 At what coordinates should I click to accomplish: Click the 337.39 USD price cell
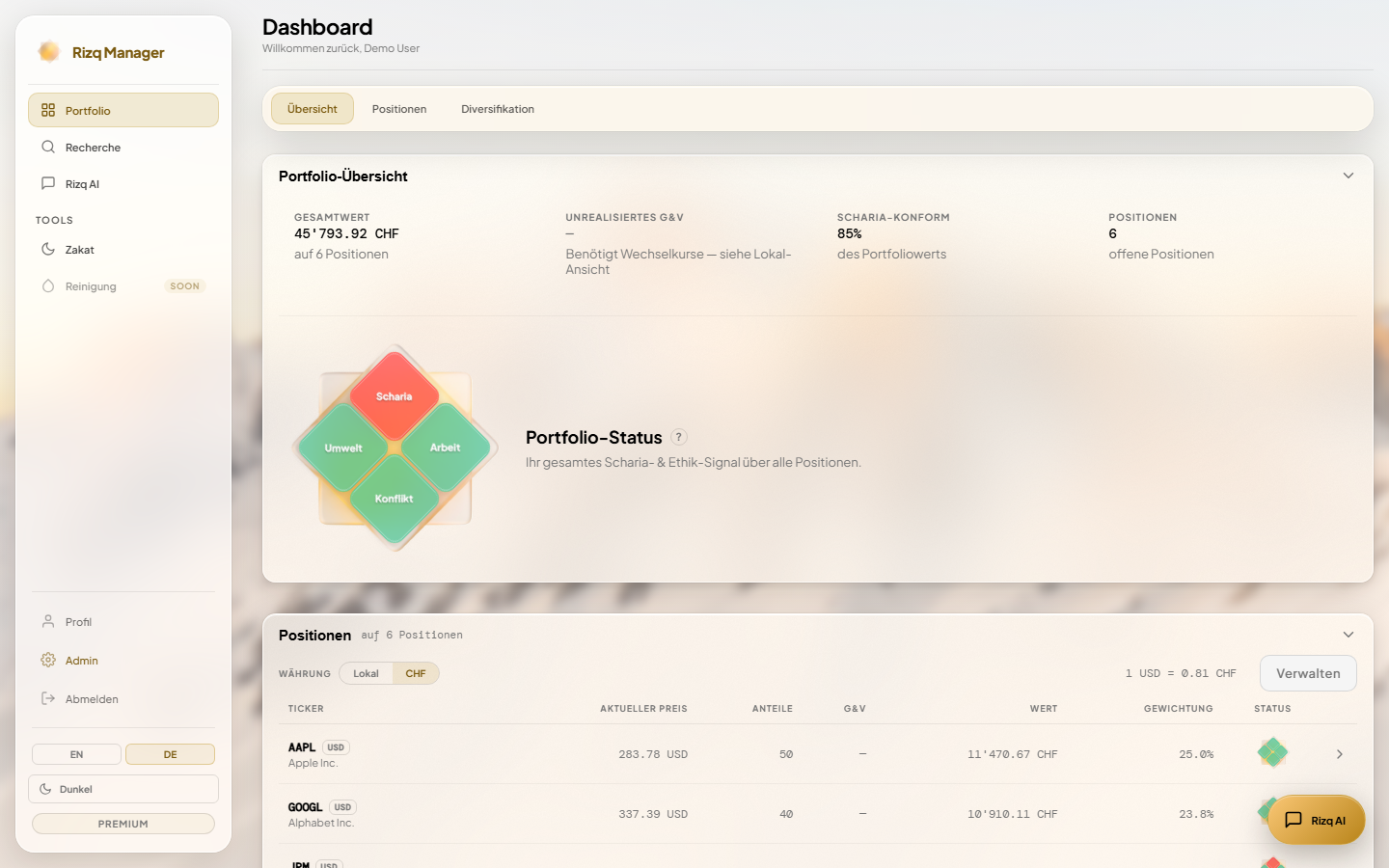click(x=653, y=814)
